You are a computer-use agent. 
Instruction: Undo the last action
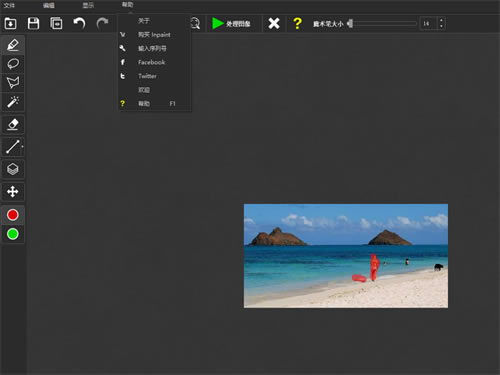tap(79, 24)
